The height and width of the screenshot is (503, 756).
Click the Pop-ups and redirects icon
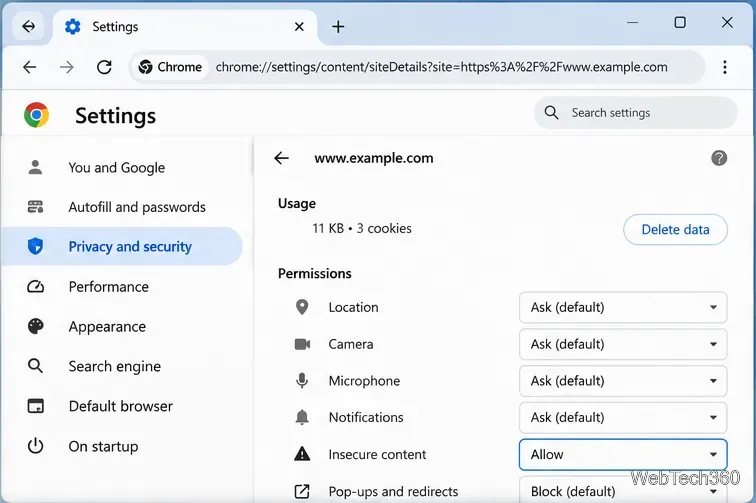[302, 491]
